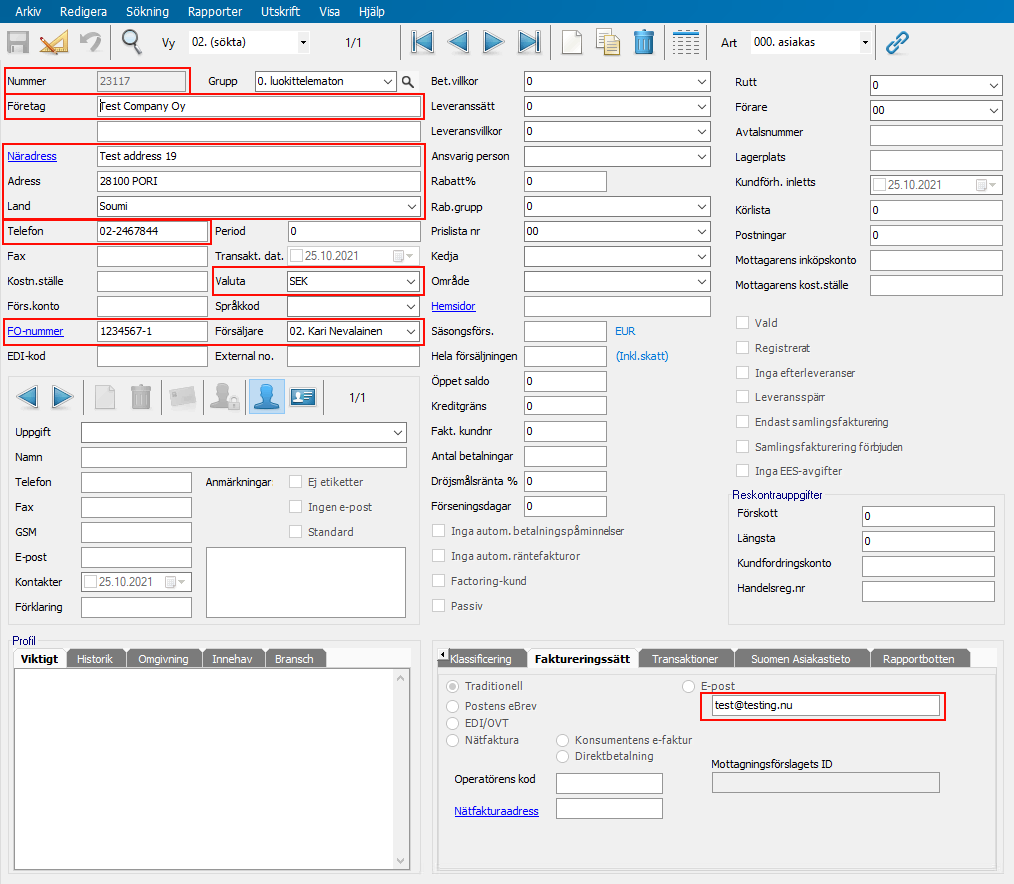Click into the Företag name field
The width and height of the screenshot is (1014, 884).
pos(258,107)
